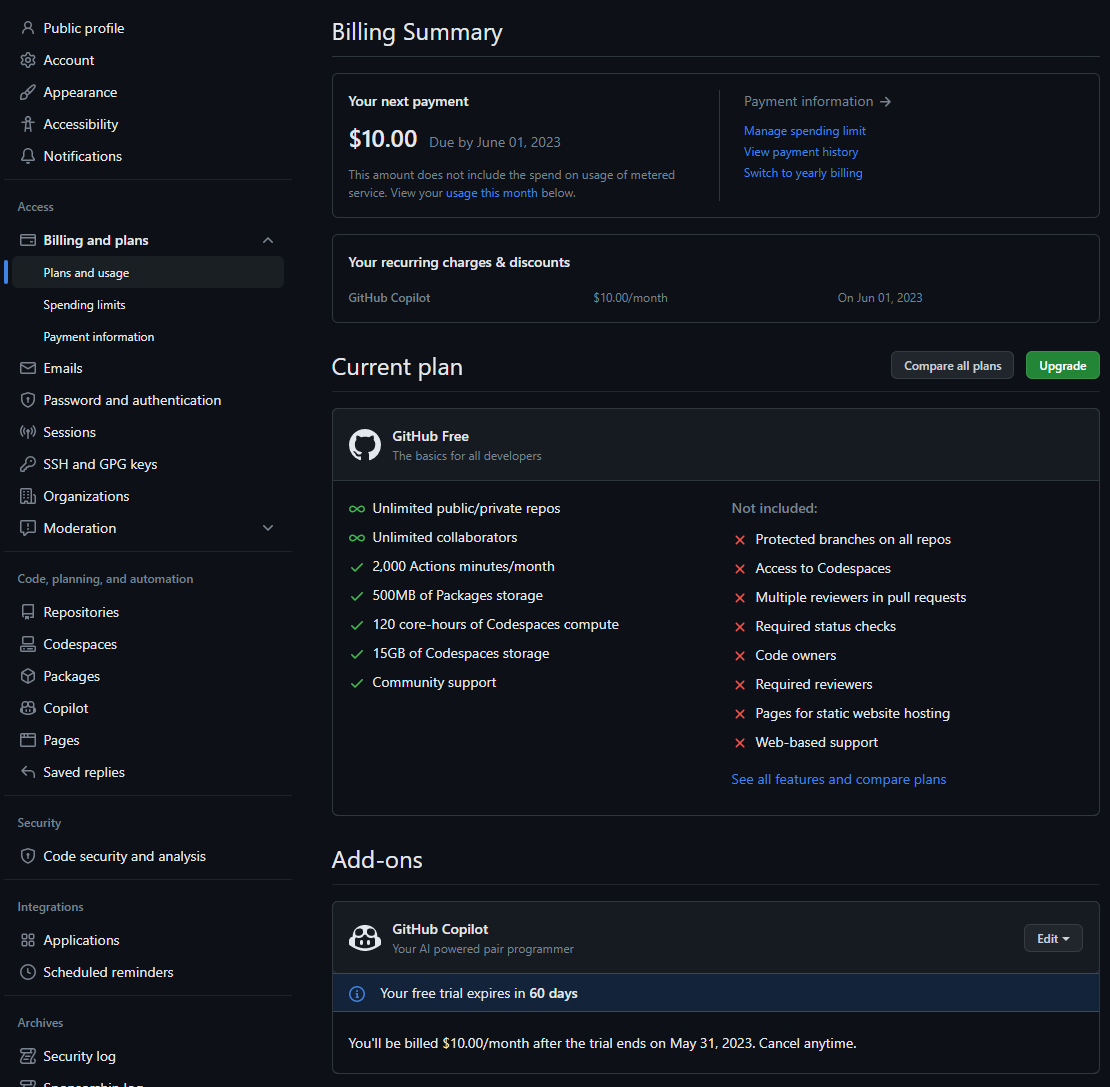This screenshot has width=1110, height=1087.
Task: Click the $10.00/month recurring charge text
Action: point(630,298)
